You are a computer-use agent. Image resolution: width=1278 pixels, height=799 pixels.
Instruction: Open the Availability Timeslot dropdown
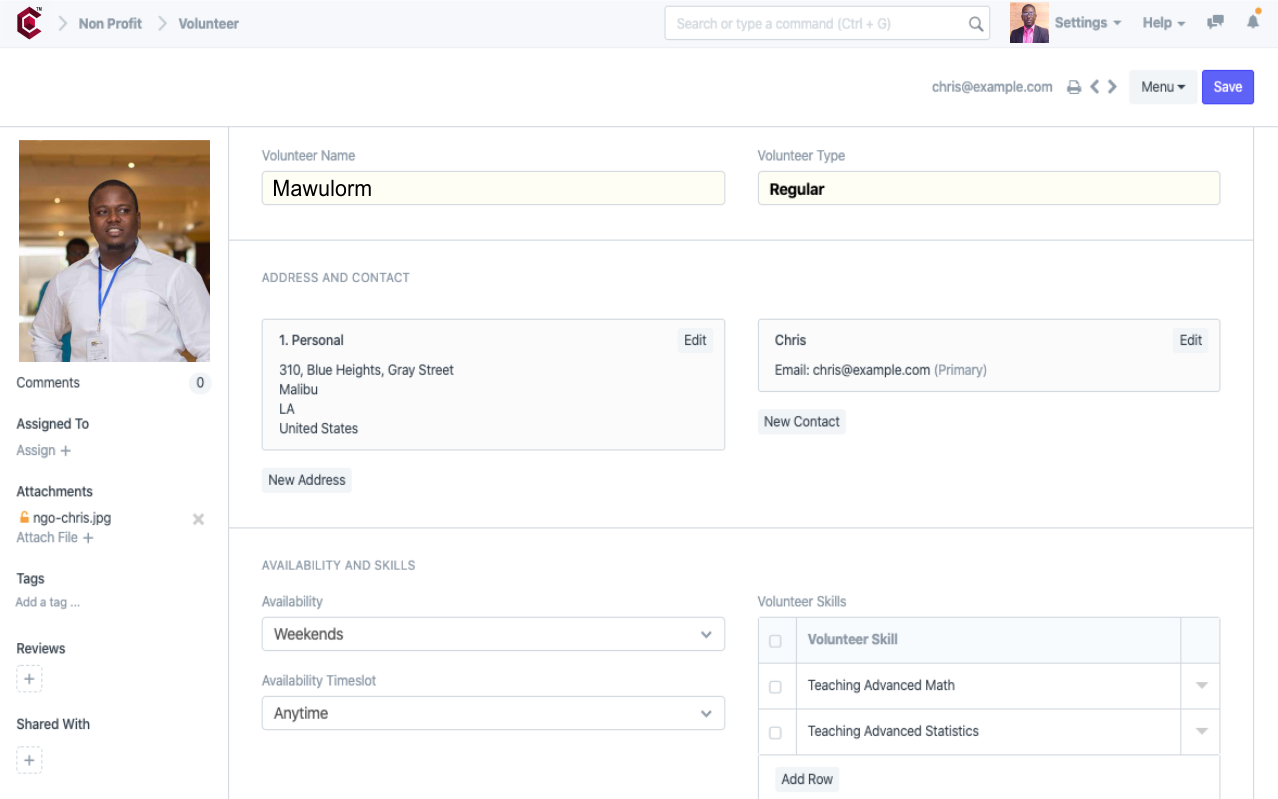tap(493, 713)
